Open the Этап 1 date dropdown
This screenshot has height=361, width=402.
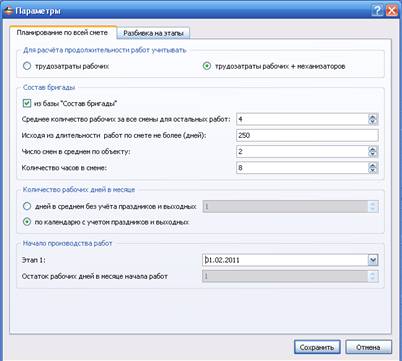point(373,260)
